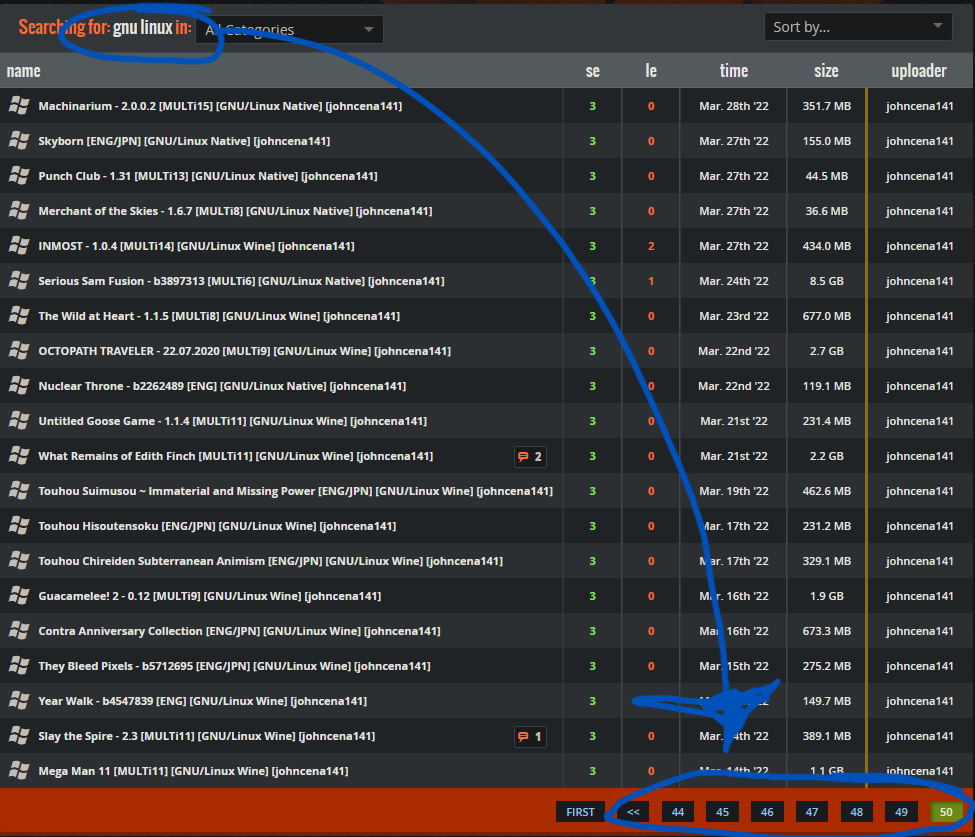The width and height of the screenshot is (975, 837).
Task: Sort results by the uploader column header
Action: click(x=919, y=71)
